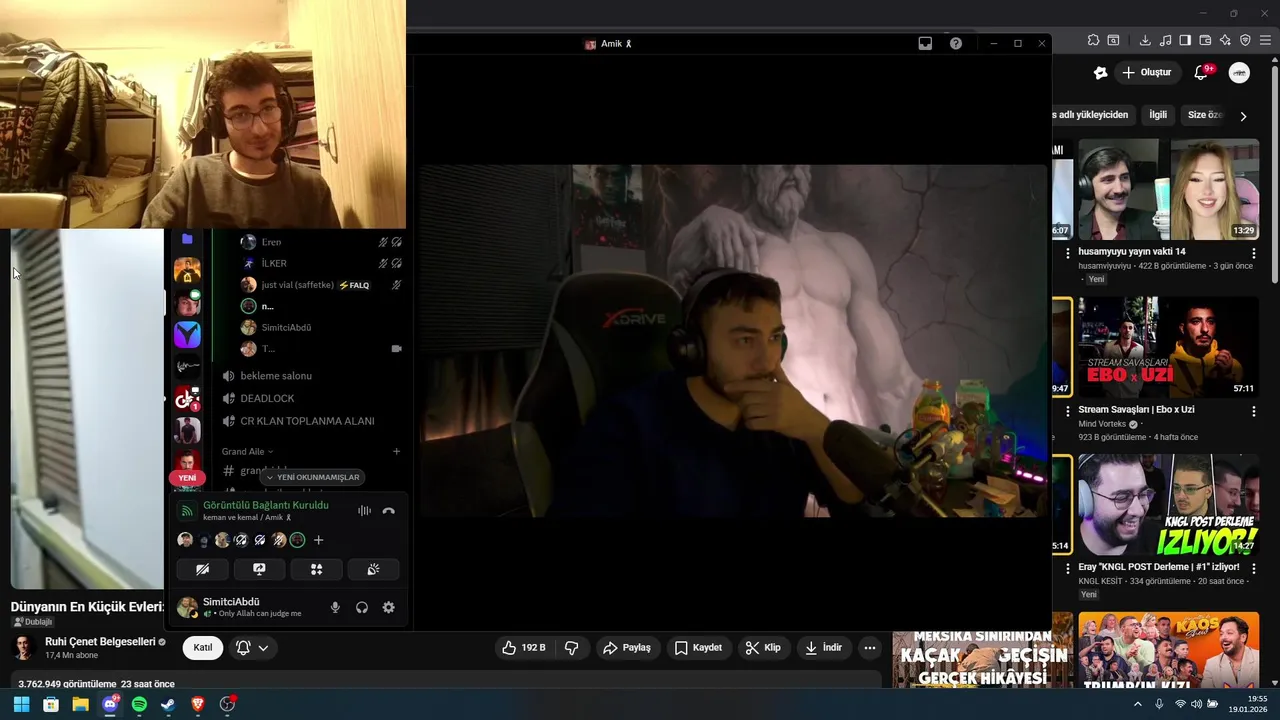Toggle Discord camera button
This screenshot has height=720, width=1280.
coord(202,569)
